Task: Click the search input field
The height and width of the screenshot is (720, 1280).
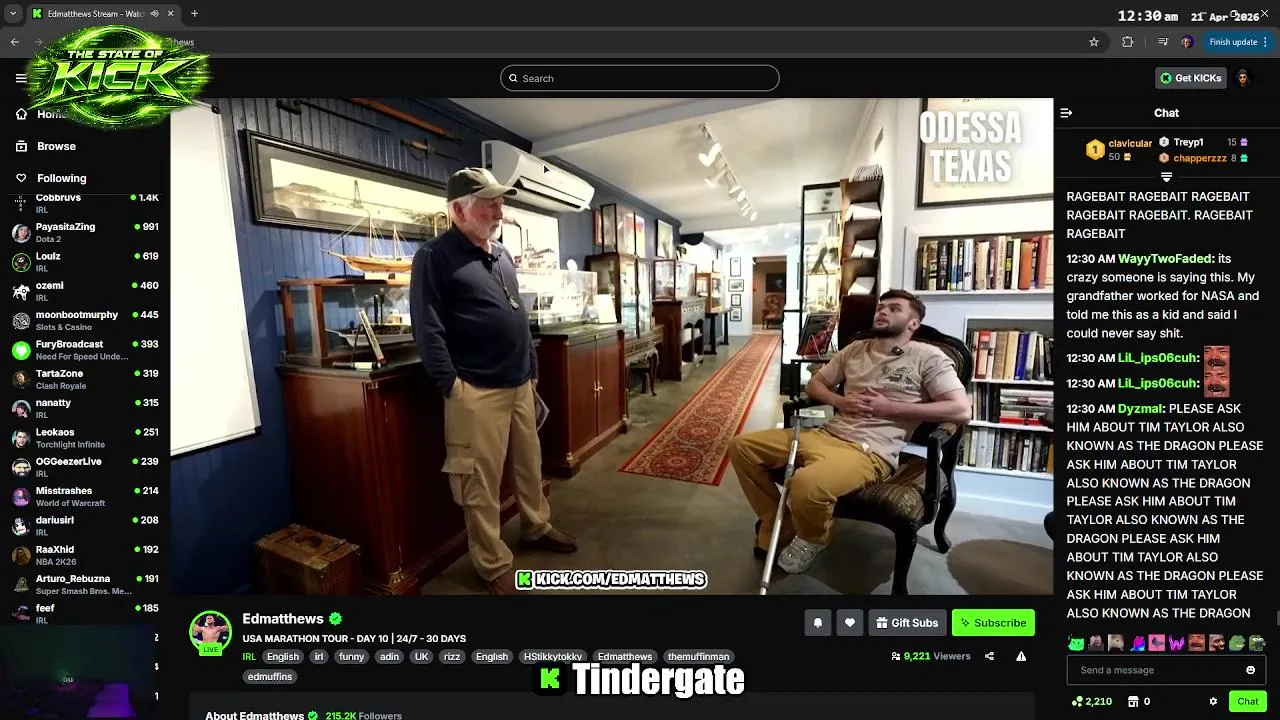Action: (x=640, y=78)
